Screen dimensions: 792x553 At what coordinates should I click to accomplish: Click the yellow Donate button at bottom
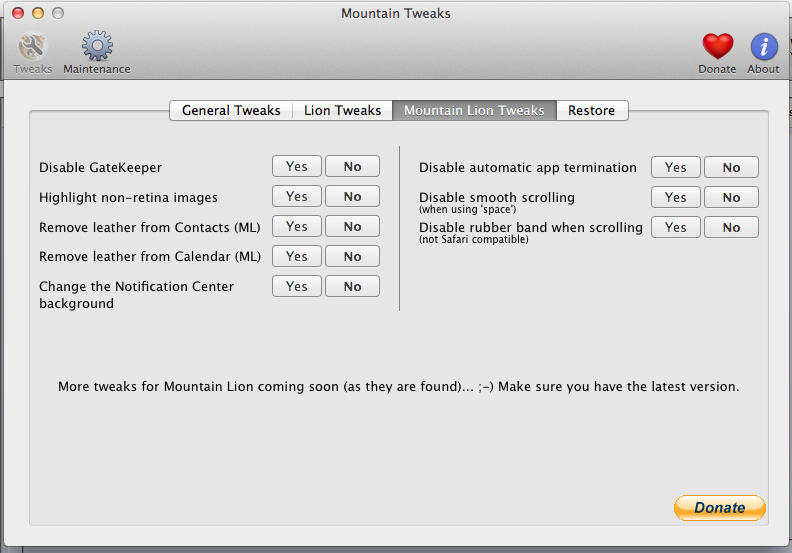[x=720, y=508]
